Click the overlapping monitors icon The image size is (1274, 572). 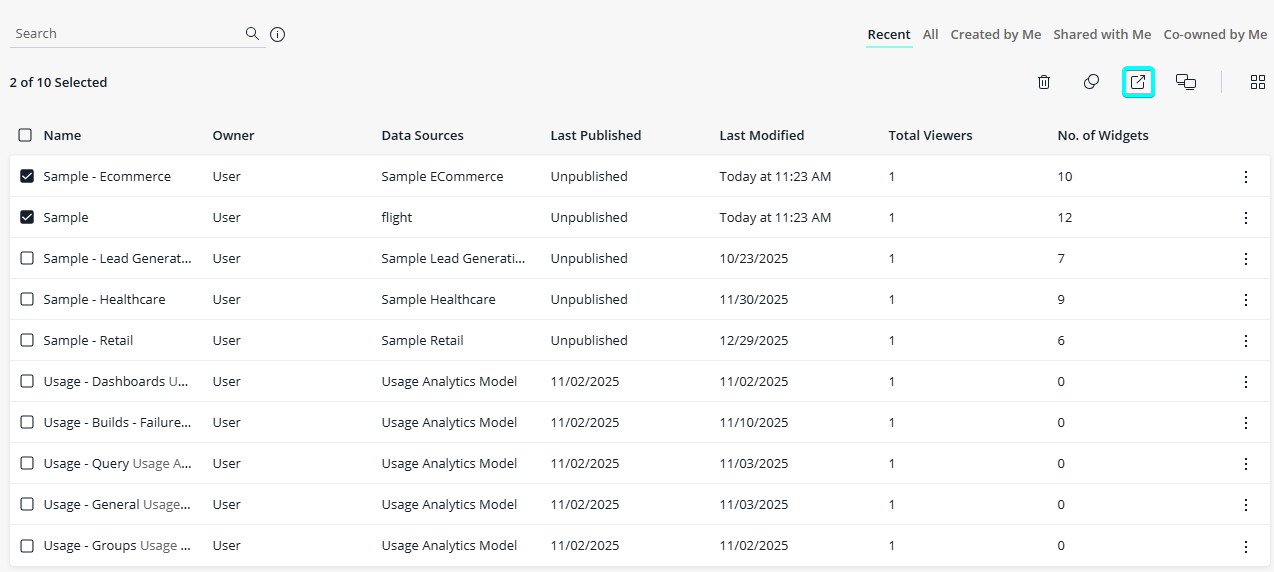click(x=1186, y=82)
